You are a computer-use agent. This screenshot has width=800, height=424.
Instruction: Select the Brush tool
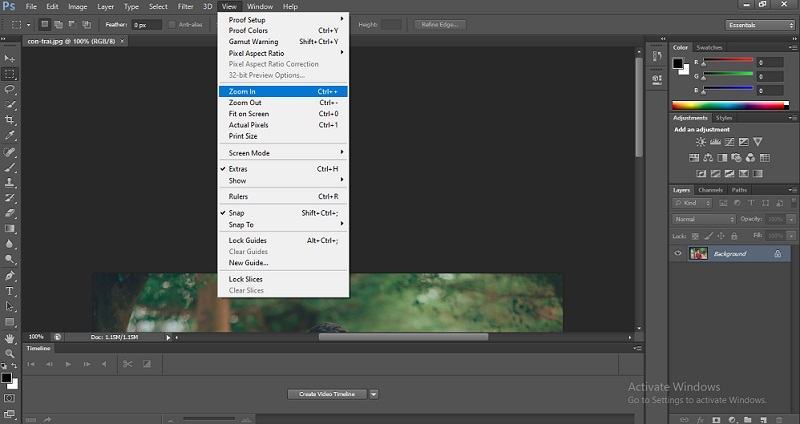pyautogui.click(x=10, y=167)
